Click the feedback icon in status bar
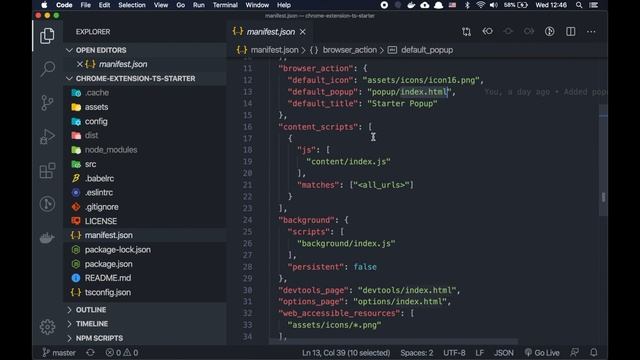This screenshot has width=640, height=360. pos(574,352)
